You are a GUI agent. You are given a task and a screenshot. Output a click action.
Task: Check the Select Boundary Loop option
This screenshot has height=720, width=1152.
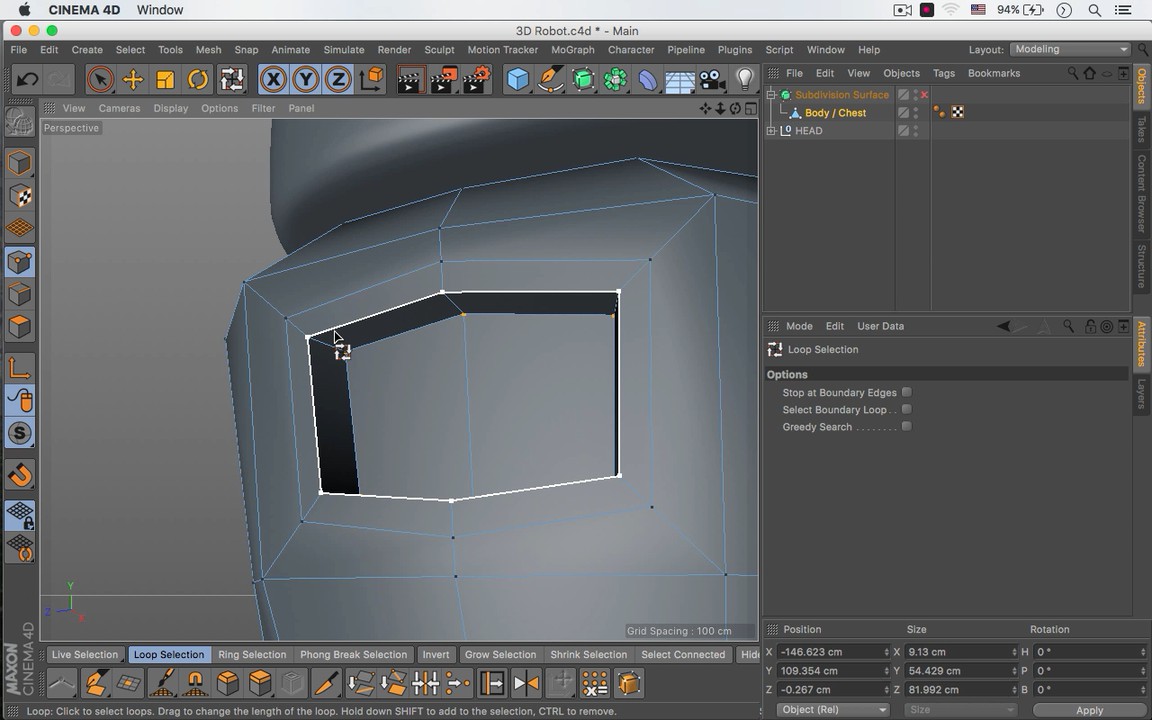tap(906, 410)
